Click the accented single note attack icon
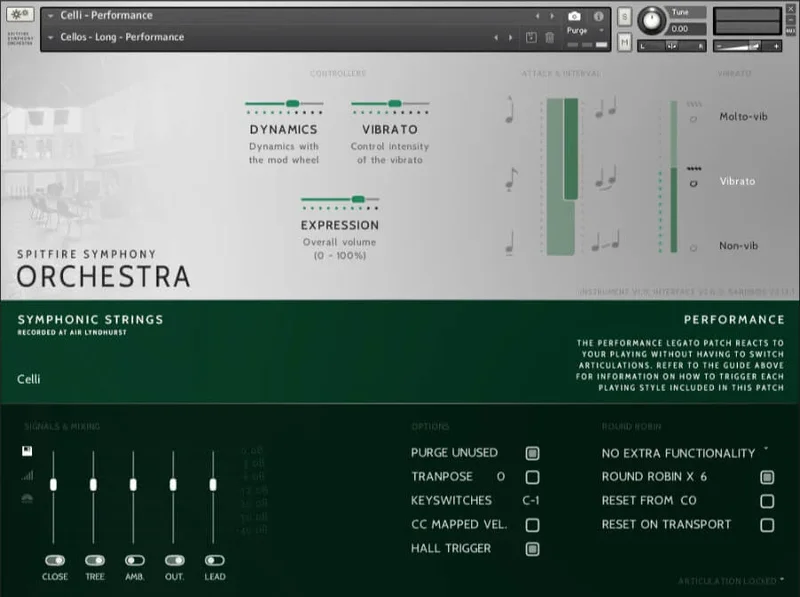The height and width of the screenshot is (597, 800). (510, 110)
